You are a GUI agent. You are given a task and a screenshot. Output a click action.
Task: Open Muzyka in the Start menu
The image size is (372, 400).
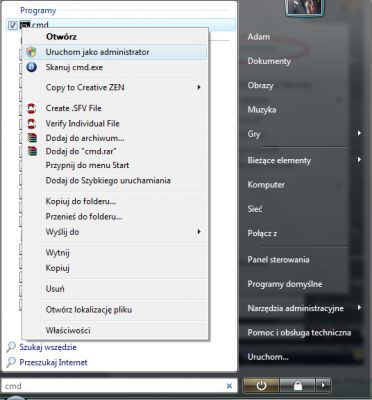[262, 110]
